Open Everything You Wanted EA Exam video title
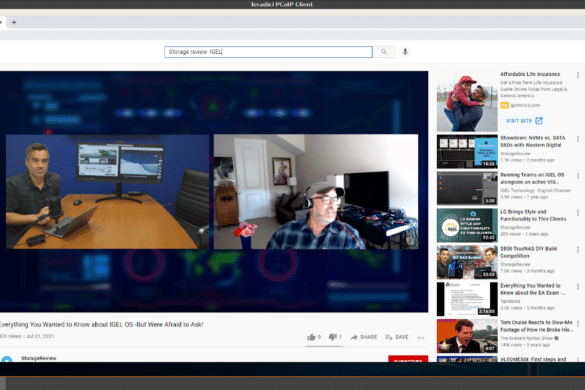Image resolution: width=585 pixels, height=390 pixels. pos(532,289)
